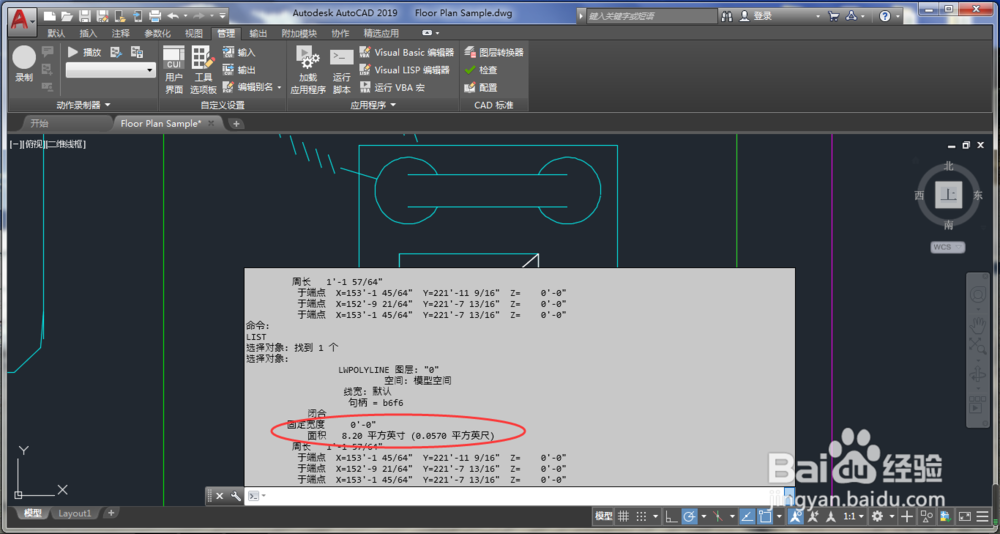1000x534 pixels.
Task: Click the Zoom Extents navigation icon
Action: (977, 346)
